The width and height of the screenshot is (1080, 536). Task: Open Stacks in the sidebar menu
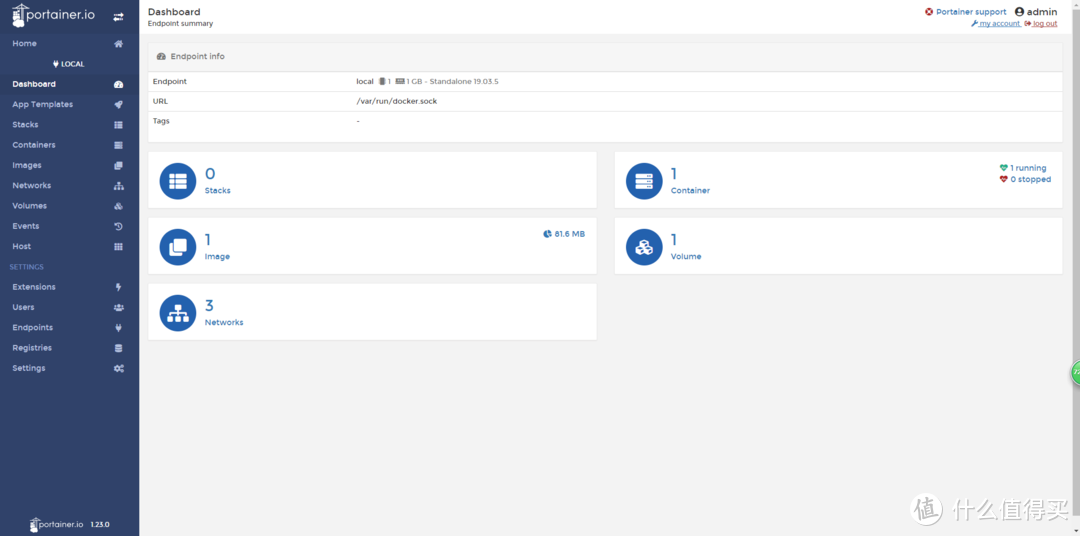25,125
